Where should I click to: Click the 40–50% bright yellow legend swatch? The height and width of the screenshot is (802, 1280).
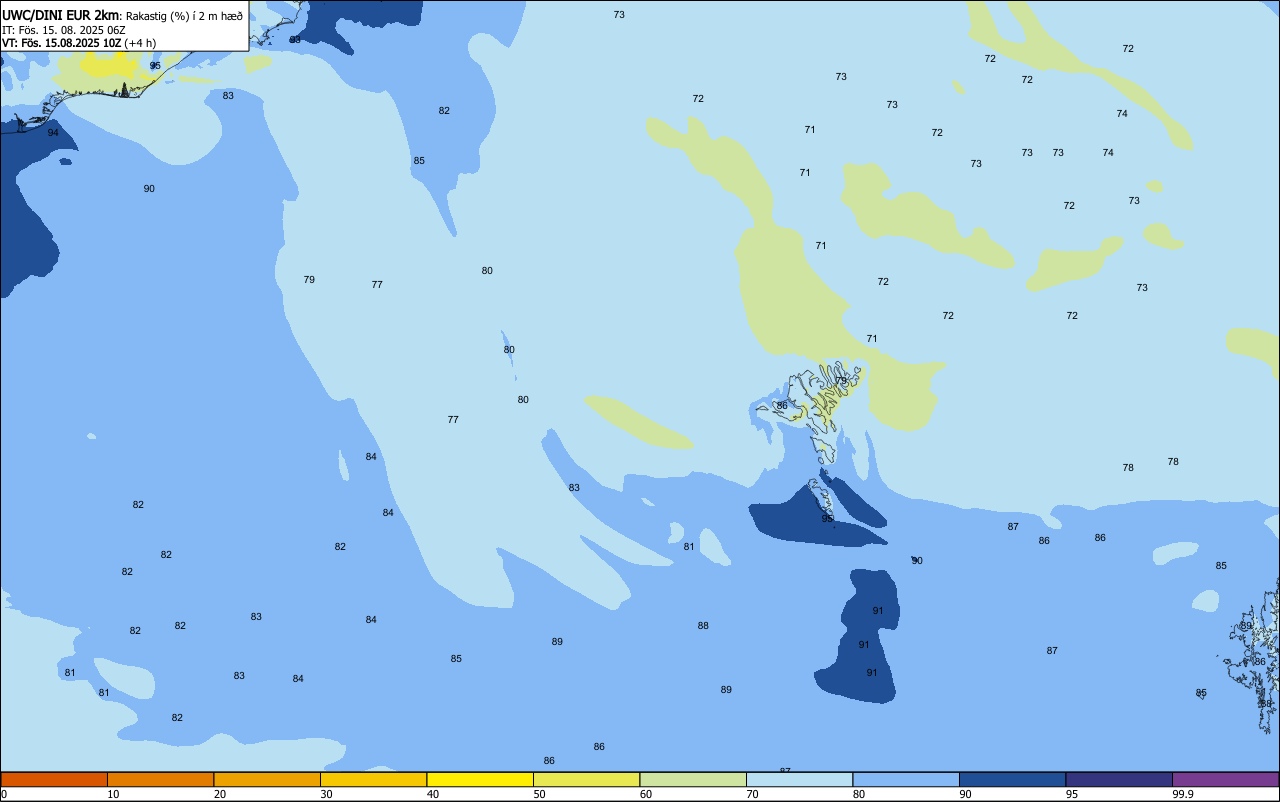click(x=480, y=779)
